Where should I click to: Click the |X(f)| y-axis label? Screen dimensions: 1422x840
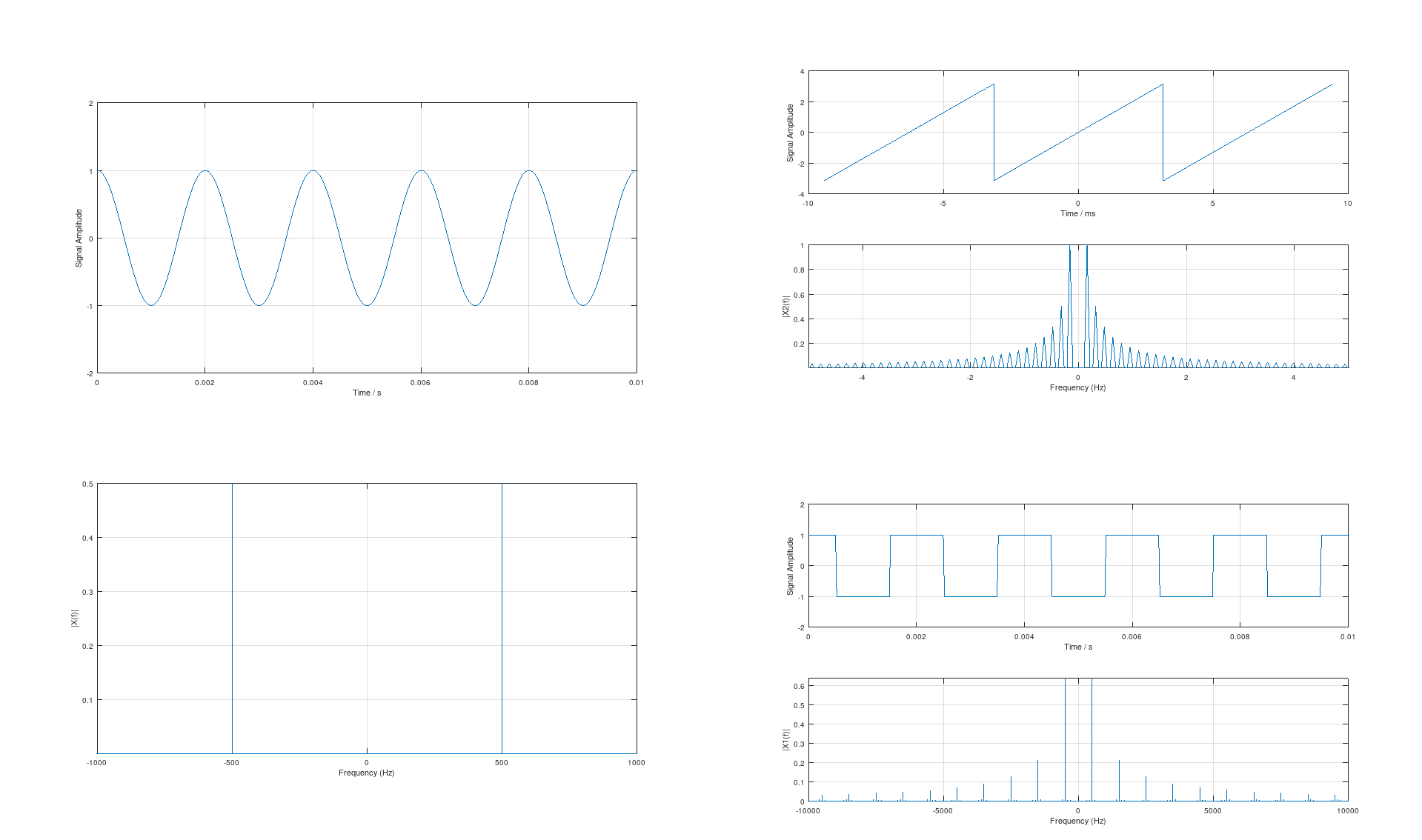click(x=74, y=618)
